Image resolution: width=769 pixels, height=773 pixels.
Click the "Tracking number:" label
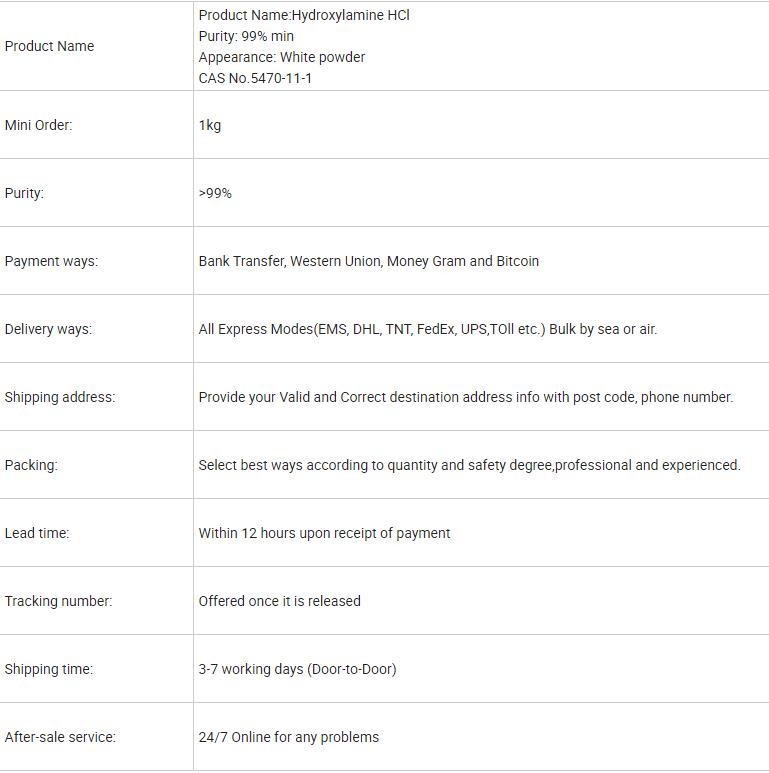point(58,601)
